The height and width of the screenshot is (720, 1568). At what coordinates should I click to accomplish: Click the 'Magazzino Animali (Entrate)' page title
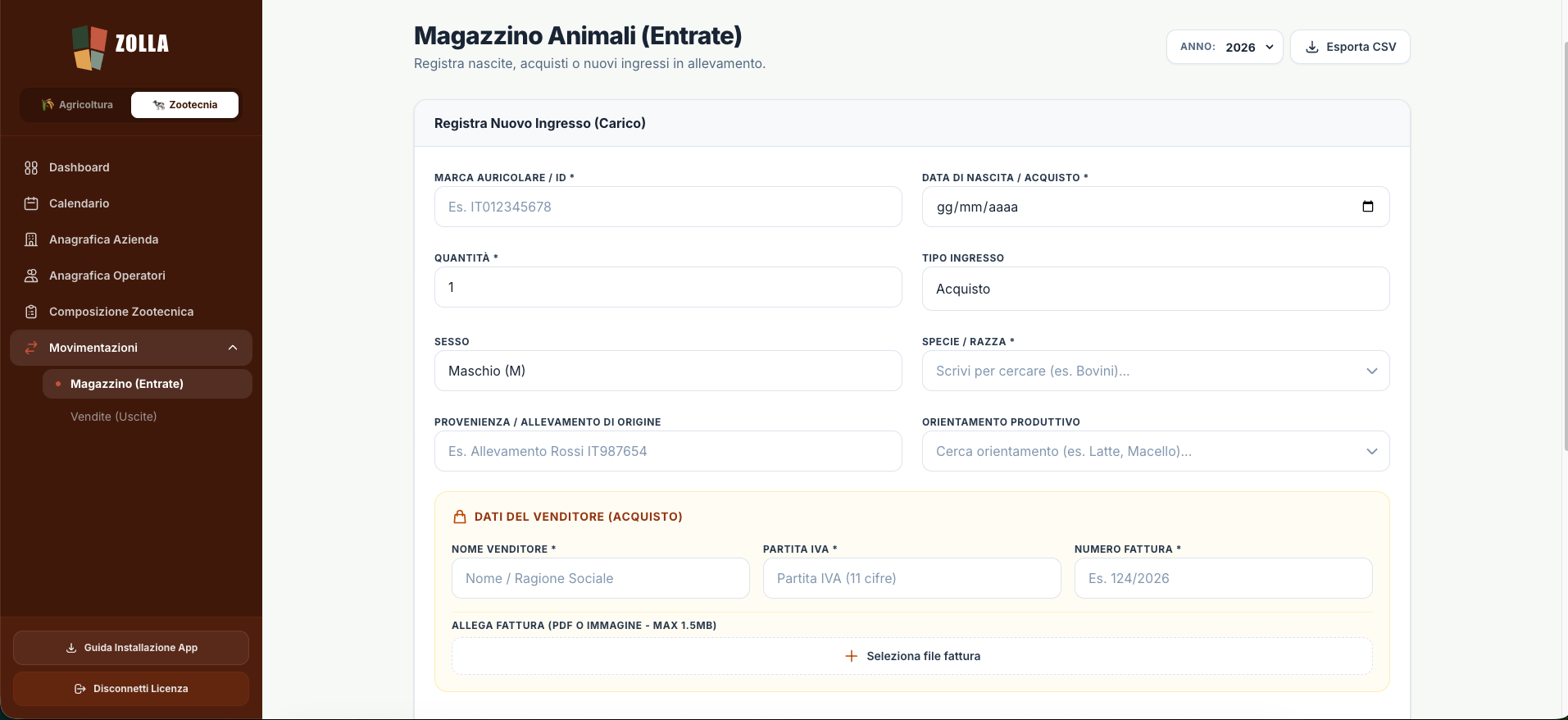click(578, 35)
